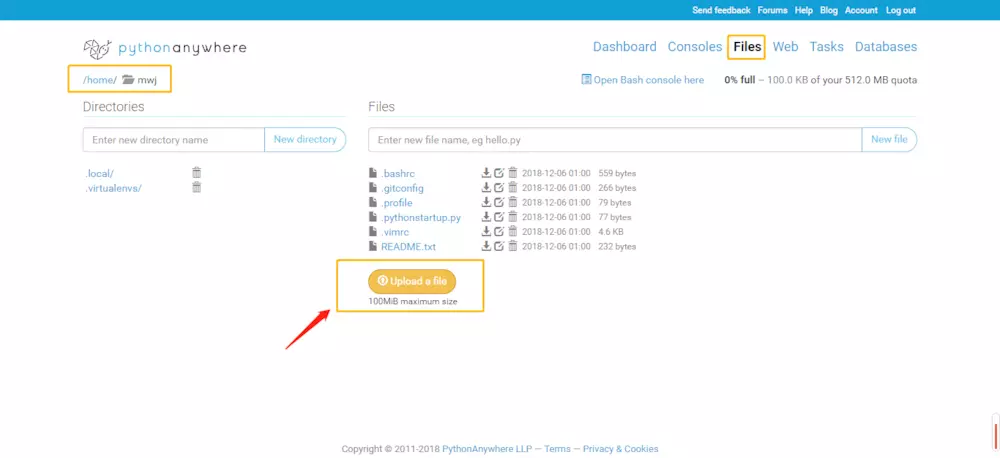Focus the new file name field
Viewport: 1000px width, 458px height.
pyautogui.click(x=615, y=139)
